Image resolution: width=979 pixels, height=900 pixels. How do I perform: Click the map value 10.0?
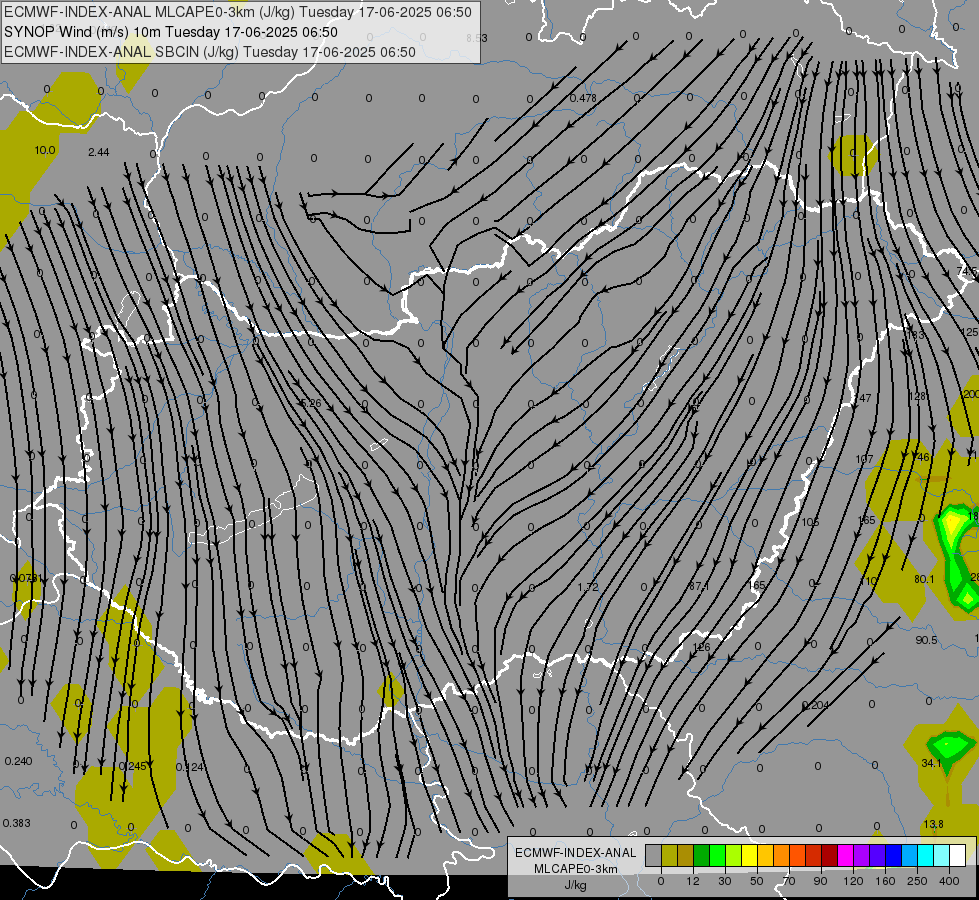click(x=45, y=151)
